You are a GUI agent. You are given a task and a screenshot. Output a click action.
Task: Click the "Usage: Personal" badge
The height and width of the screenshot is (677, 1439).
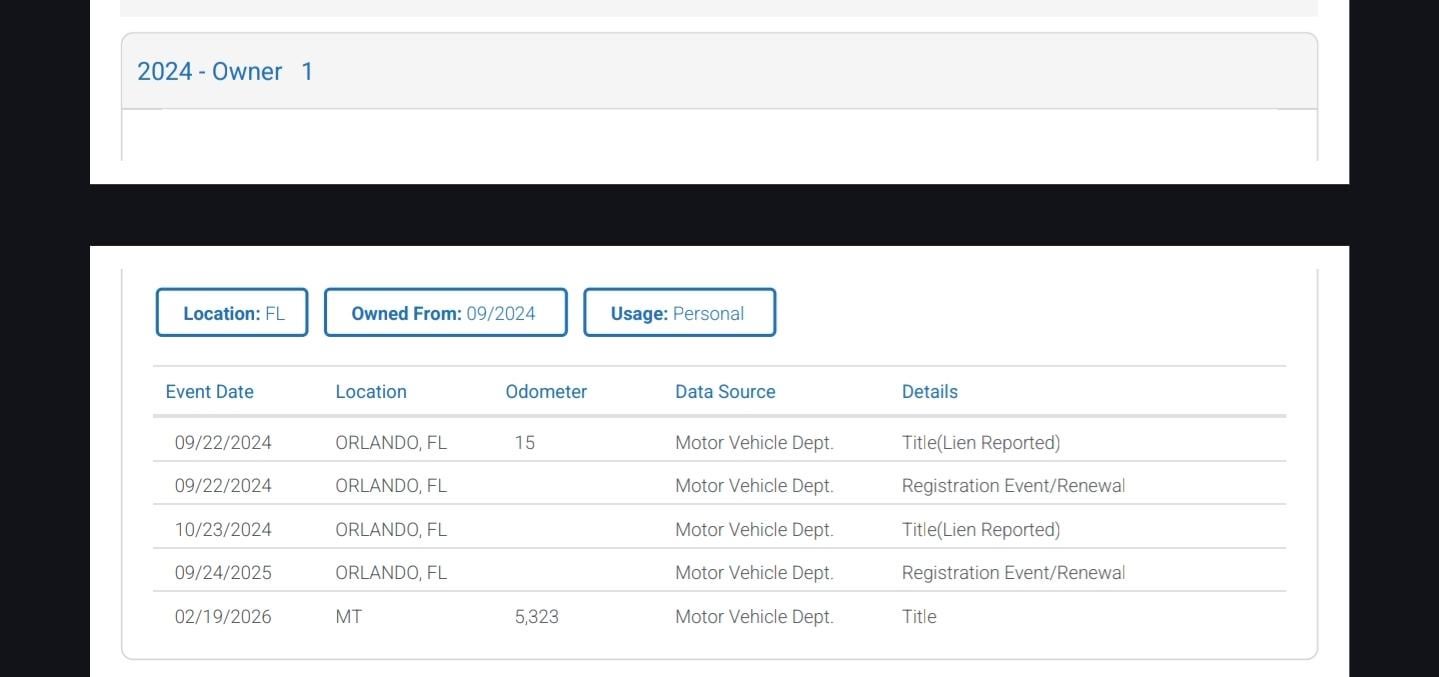point(679,313)
